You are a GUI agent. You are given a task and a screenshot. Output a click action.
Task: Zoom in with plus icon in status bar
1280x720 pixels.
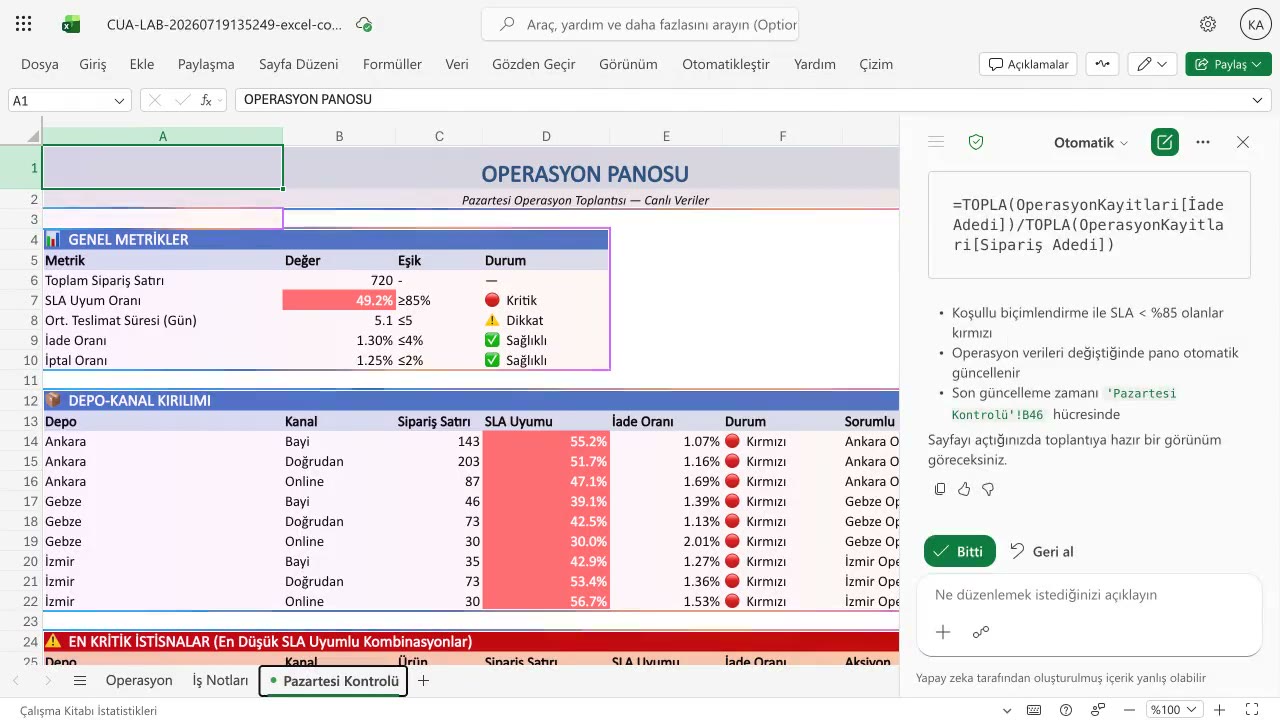click(1219, 710)
